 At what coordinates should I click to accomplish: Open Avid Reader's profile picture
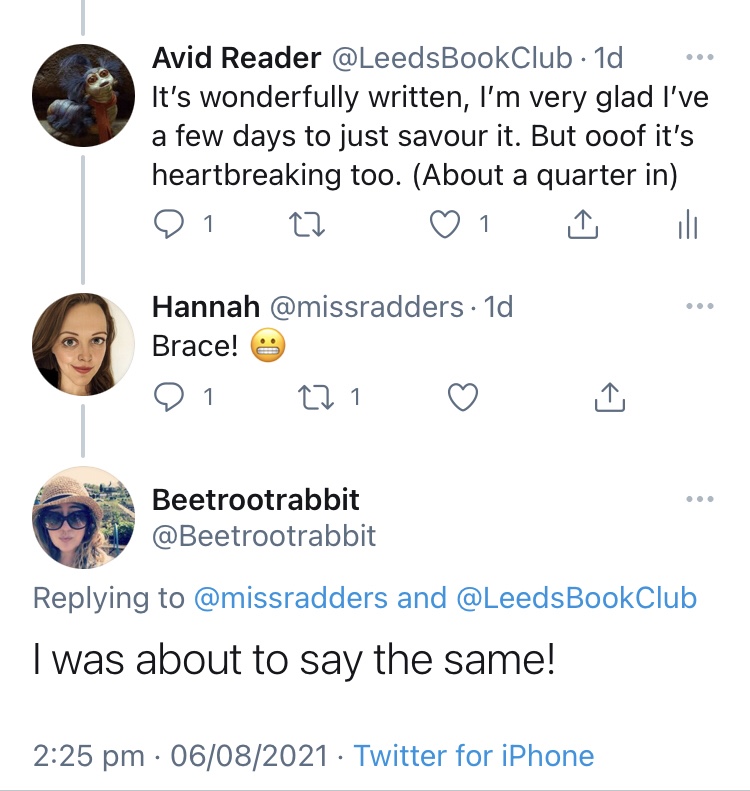tap(83, 95)
